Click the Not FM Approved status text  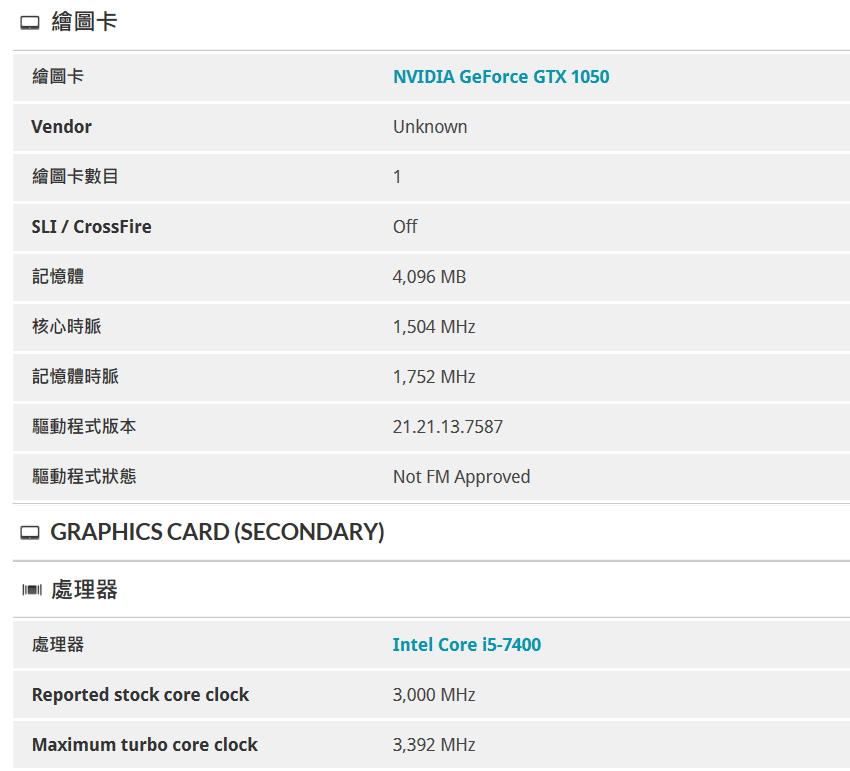click(461, 477)
